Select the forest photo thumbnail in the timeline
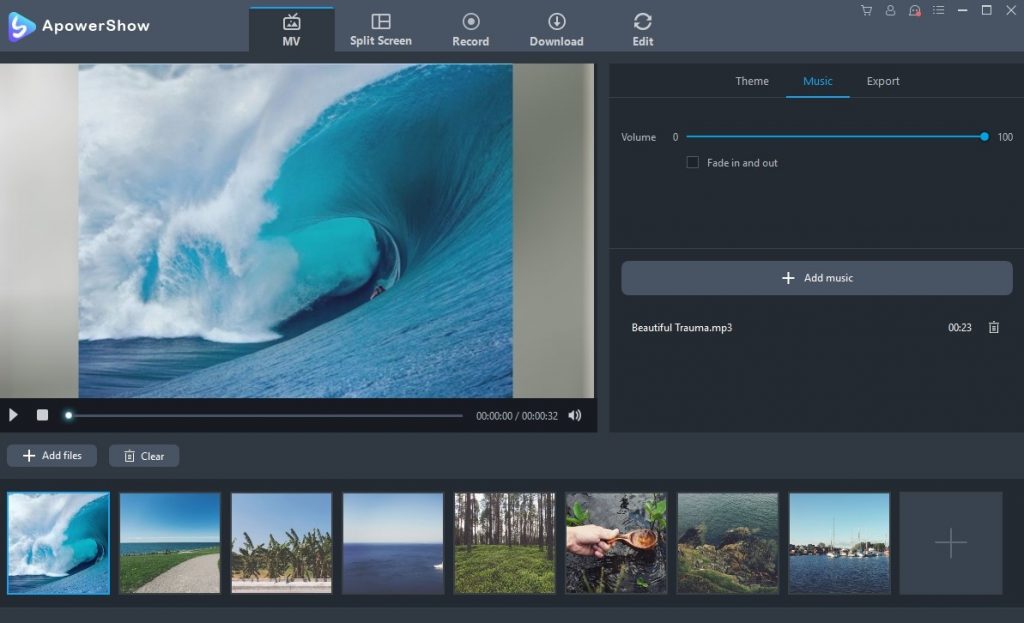Screen dimensions: 1024x623 pos(504,543)
